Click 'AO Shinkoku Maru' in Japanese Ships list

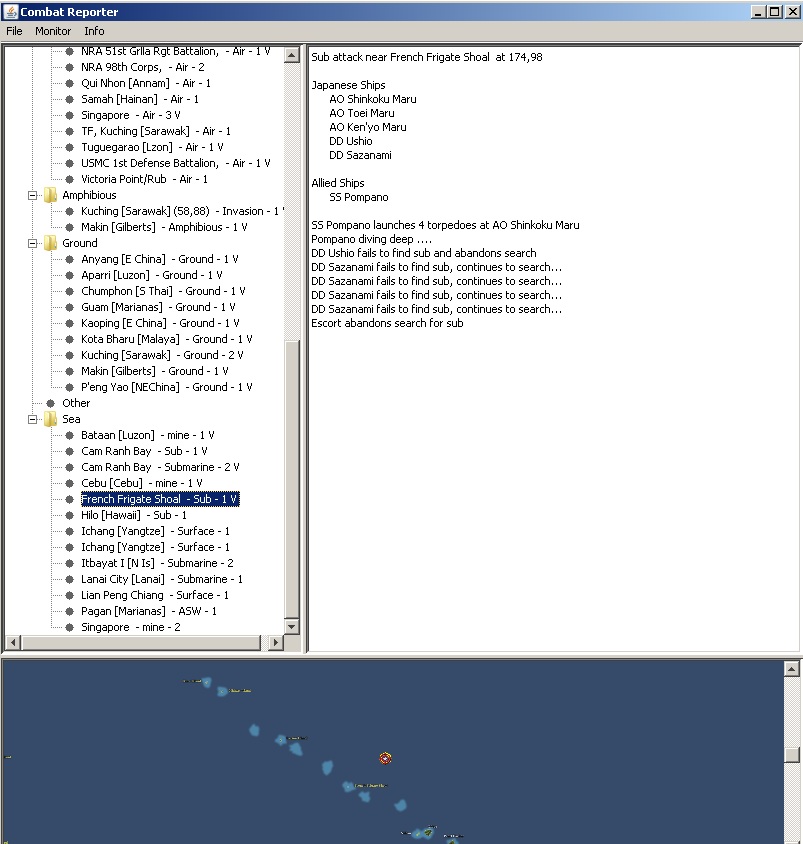pos(373,99)
